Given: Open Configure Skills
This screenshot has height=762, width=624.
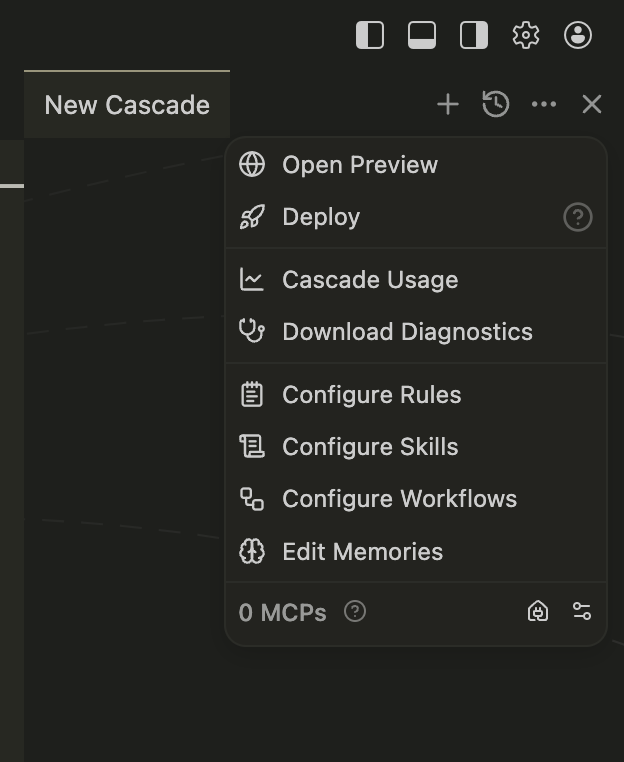Looking at the screenshot, I should click(x=369, y=447).
